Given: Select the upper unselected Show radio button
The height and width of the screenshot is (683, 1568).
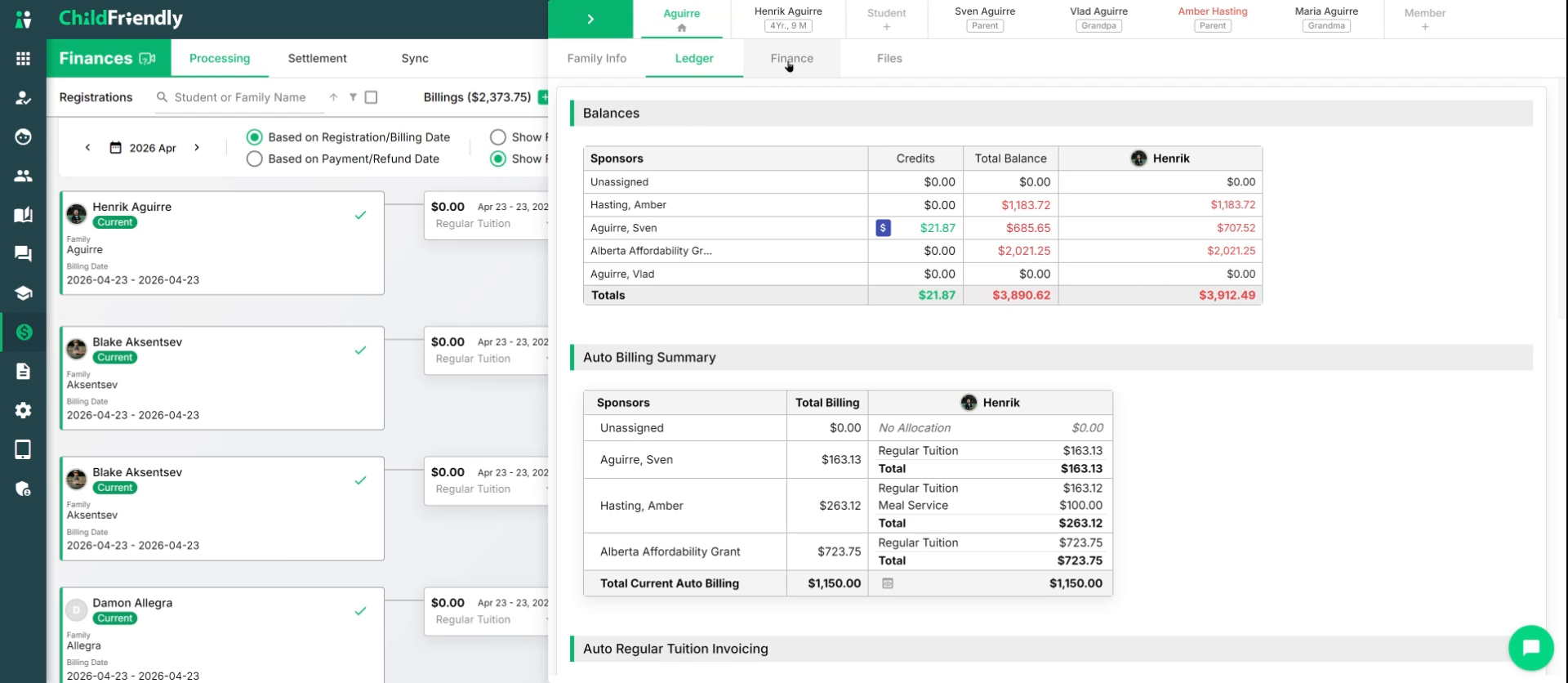Looking at the screenshot, I should [498, 137].
